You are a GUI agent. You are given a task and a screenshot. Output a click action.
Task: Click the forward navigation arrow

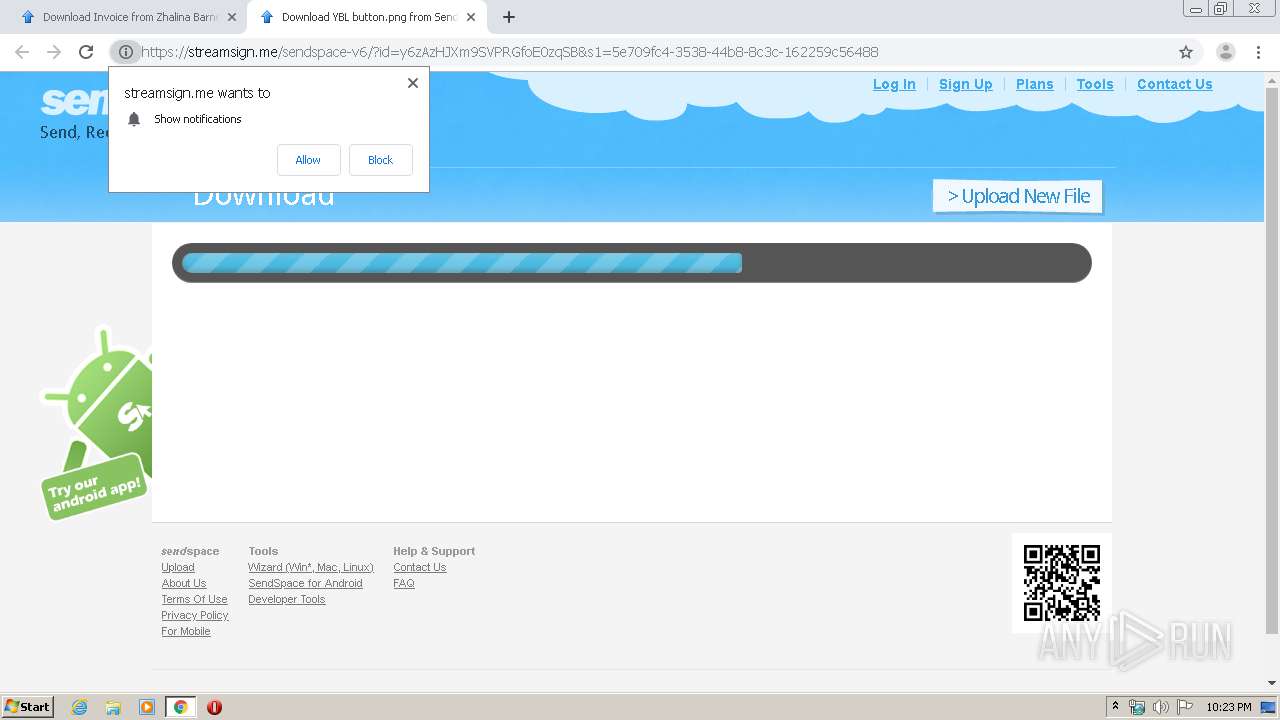[54, 52]
